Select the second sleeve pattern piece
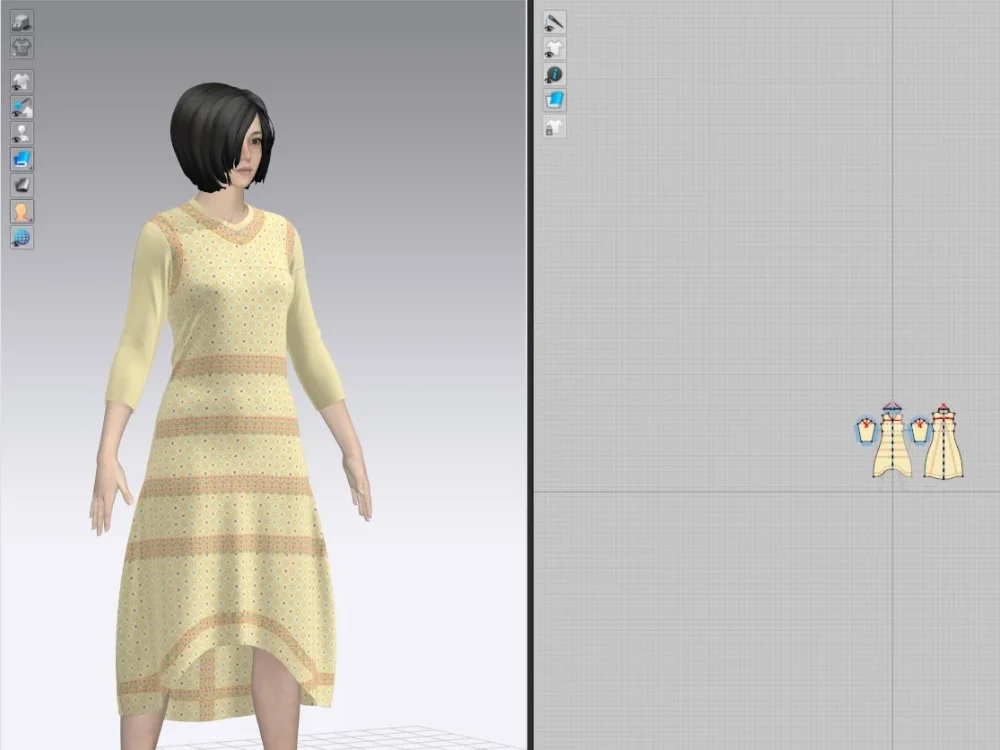This screenshot has width=1000, height=750. click(x=920, y=432)
